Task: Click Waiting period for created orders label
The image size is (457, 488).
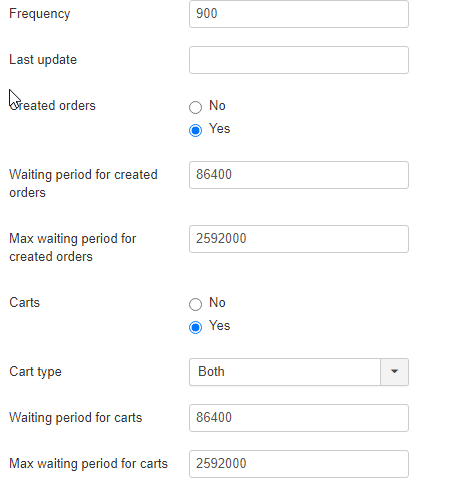Action: click(x=83, y=184)
